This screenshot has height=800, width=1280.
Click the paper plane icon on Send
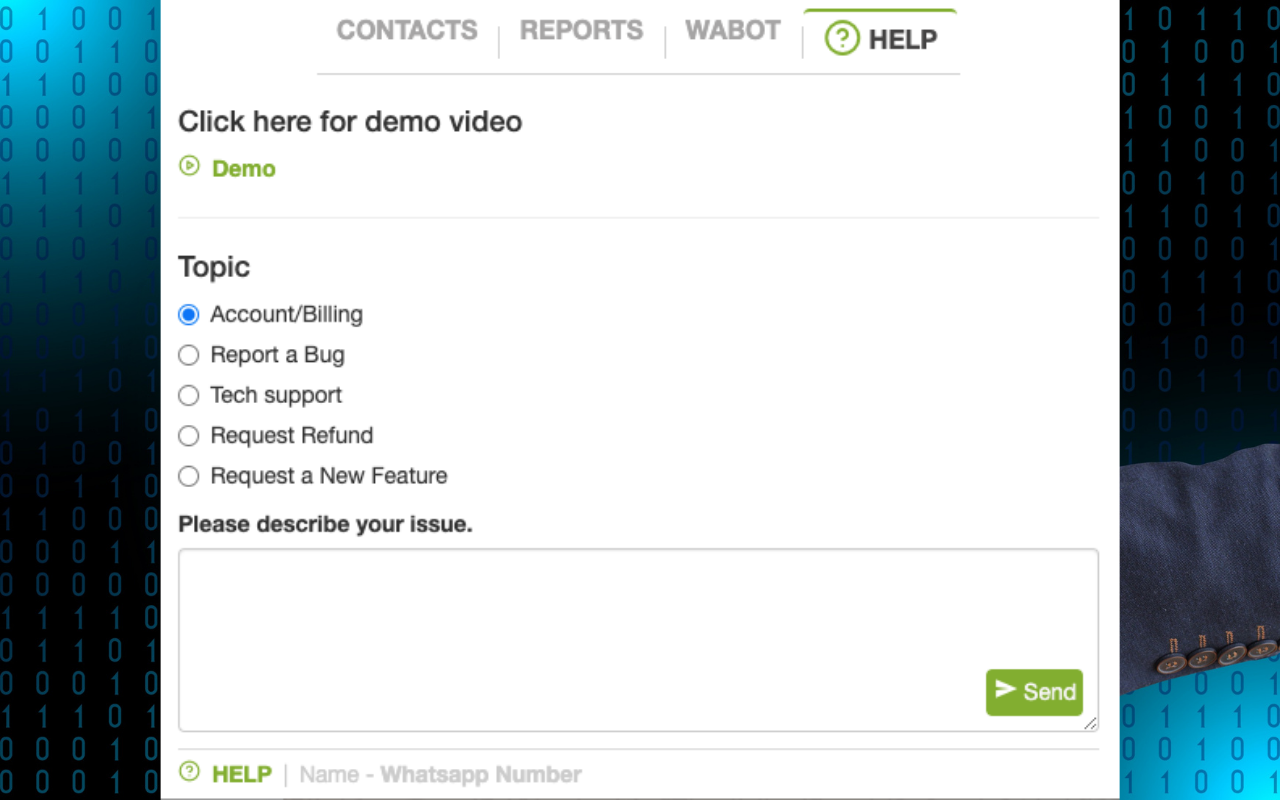coord(1005,690)
